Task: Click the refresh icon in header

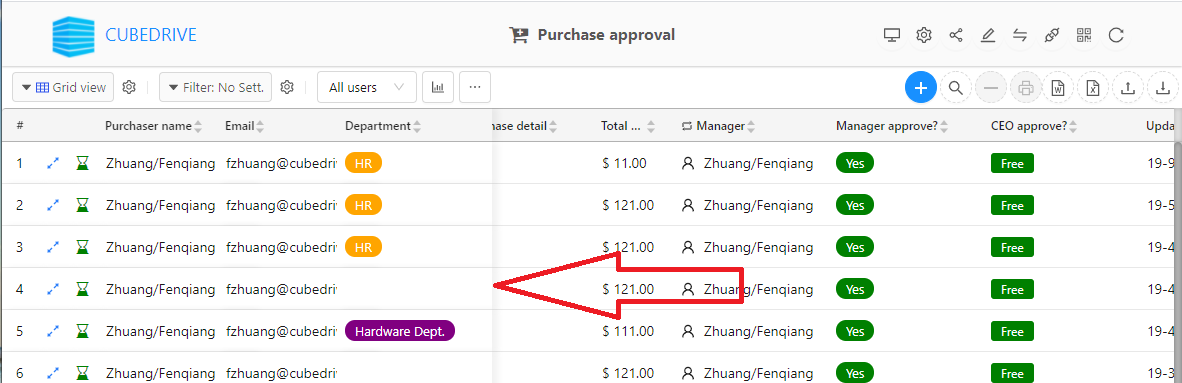Action: click(x=1116, y=35)
